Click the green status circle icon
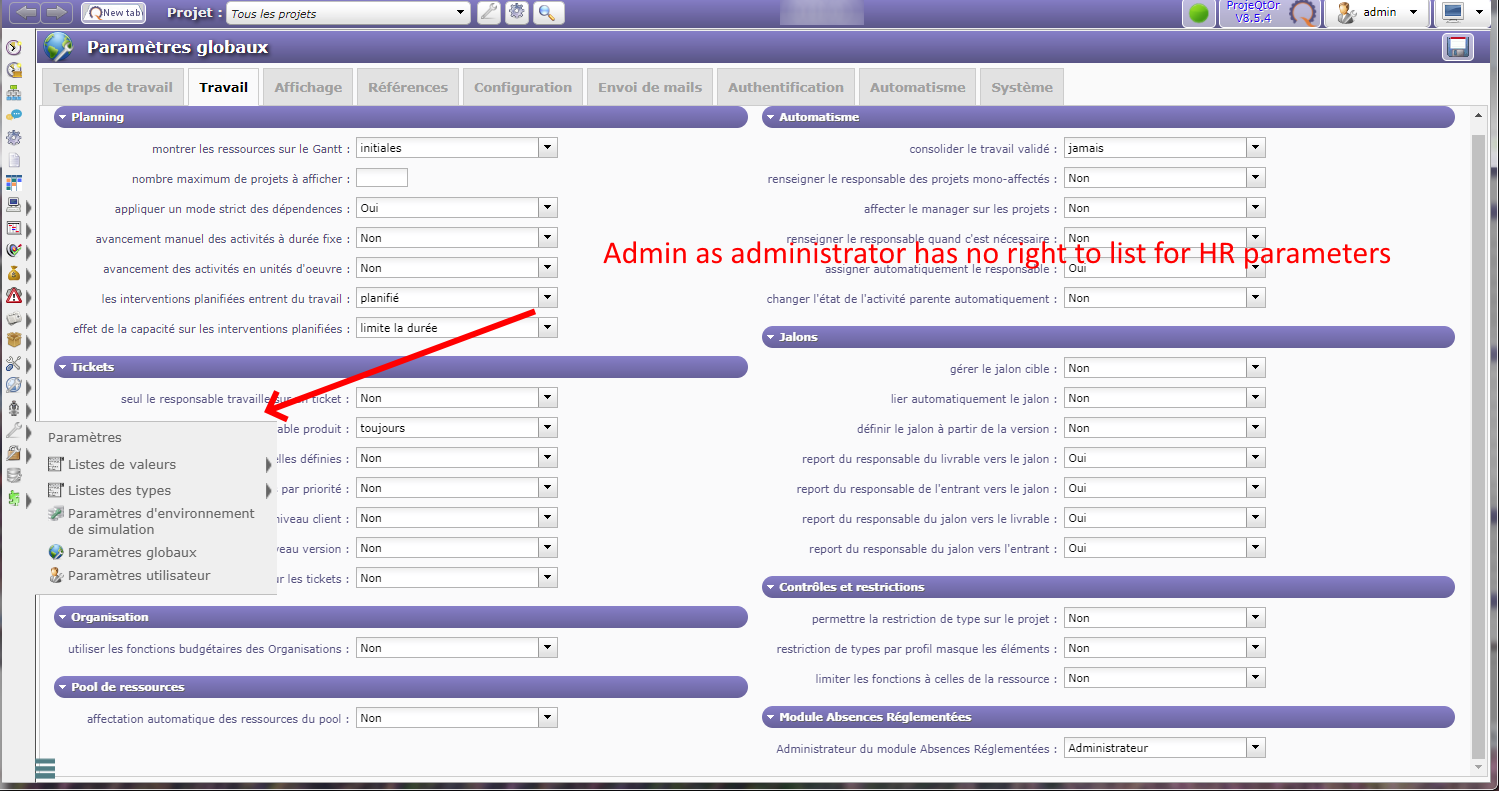This screenshot has width=1499, height=791. click(1198, 14)
